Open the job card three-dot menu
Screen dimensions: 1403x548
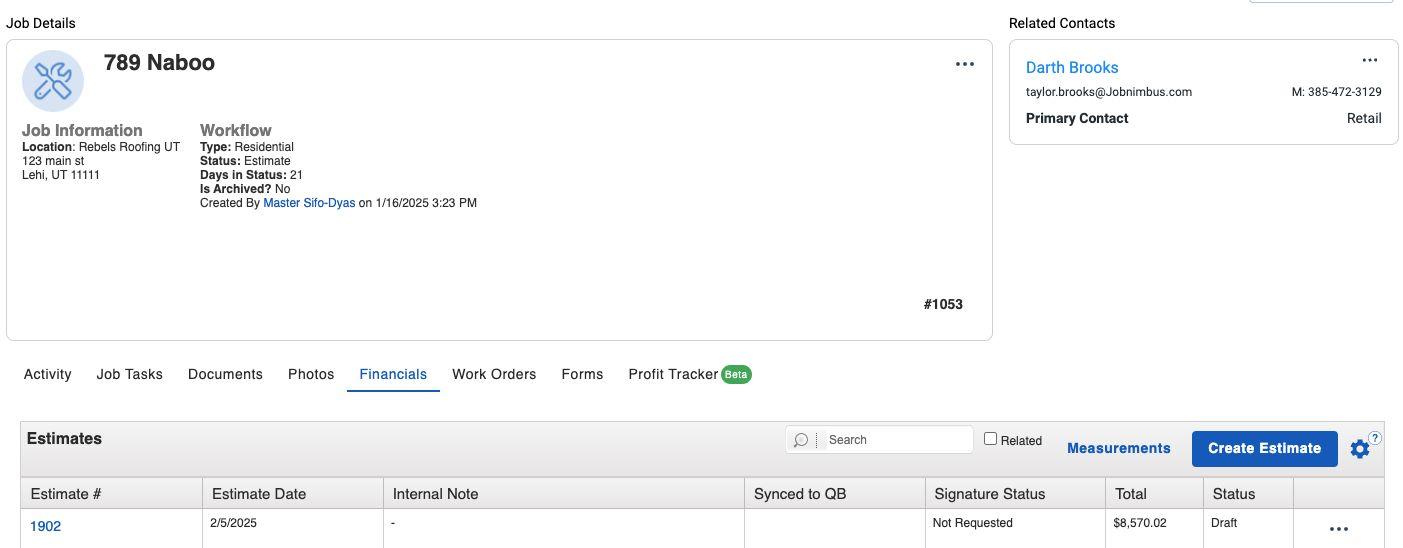point(964,64)
